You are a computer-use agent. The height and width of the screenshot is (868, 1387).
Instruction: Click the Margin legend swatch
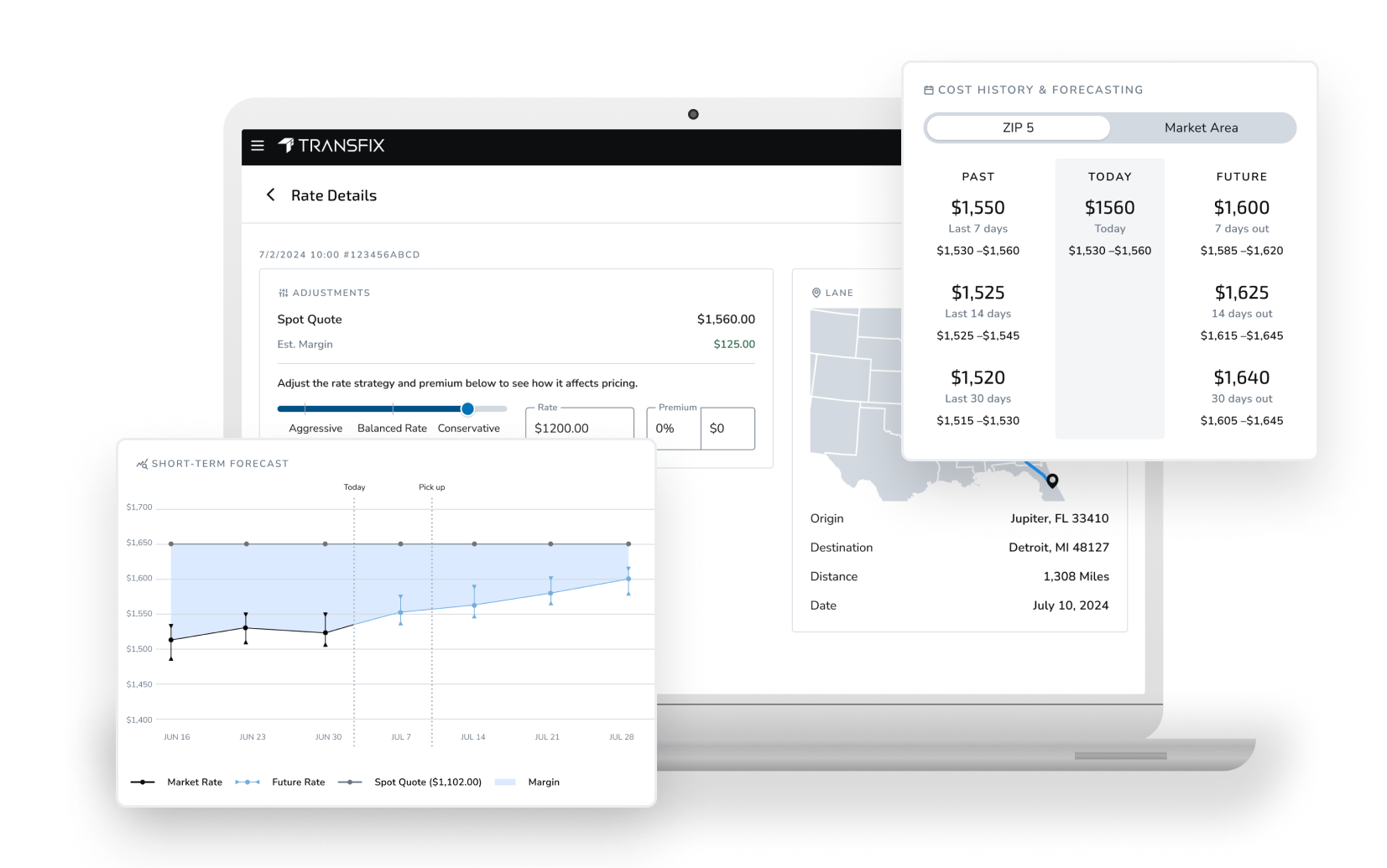(x=505, y=782)
